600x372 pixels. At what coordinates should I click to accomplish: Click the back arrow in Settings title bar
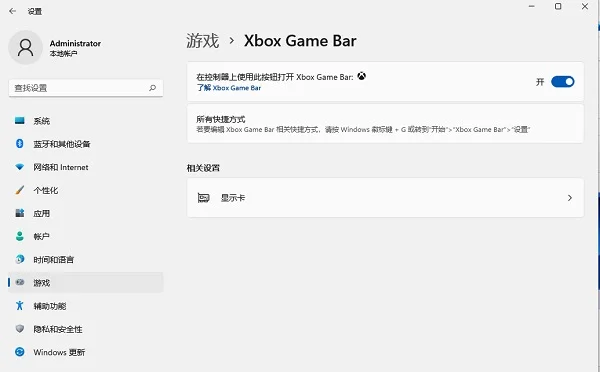click(13, 11)
